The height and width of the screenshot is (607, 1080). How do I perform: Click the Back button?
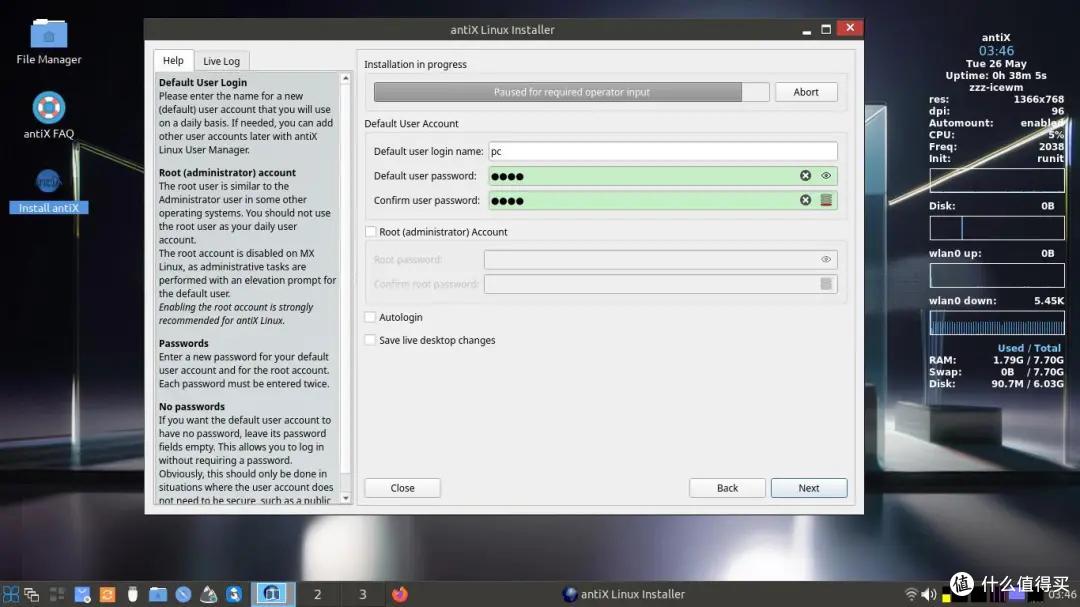coord(727,488)
